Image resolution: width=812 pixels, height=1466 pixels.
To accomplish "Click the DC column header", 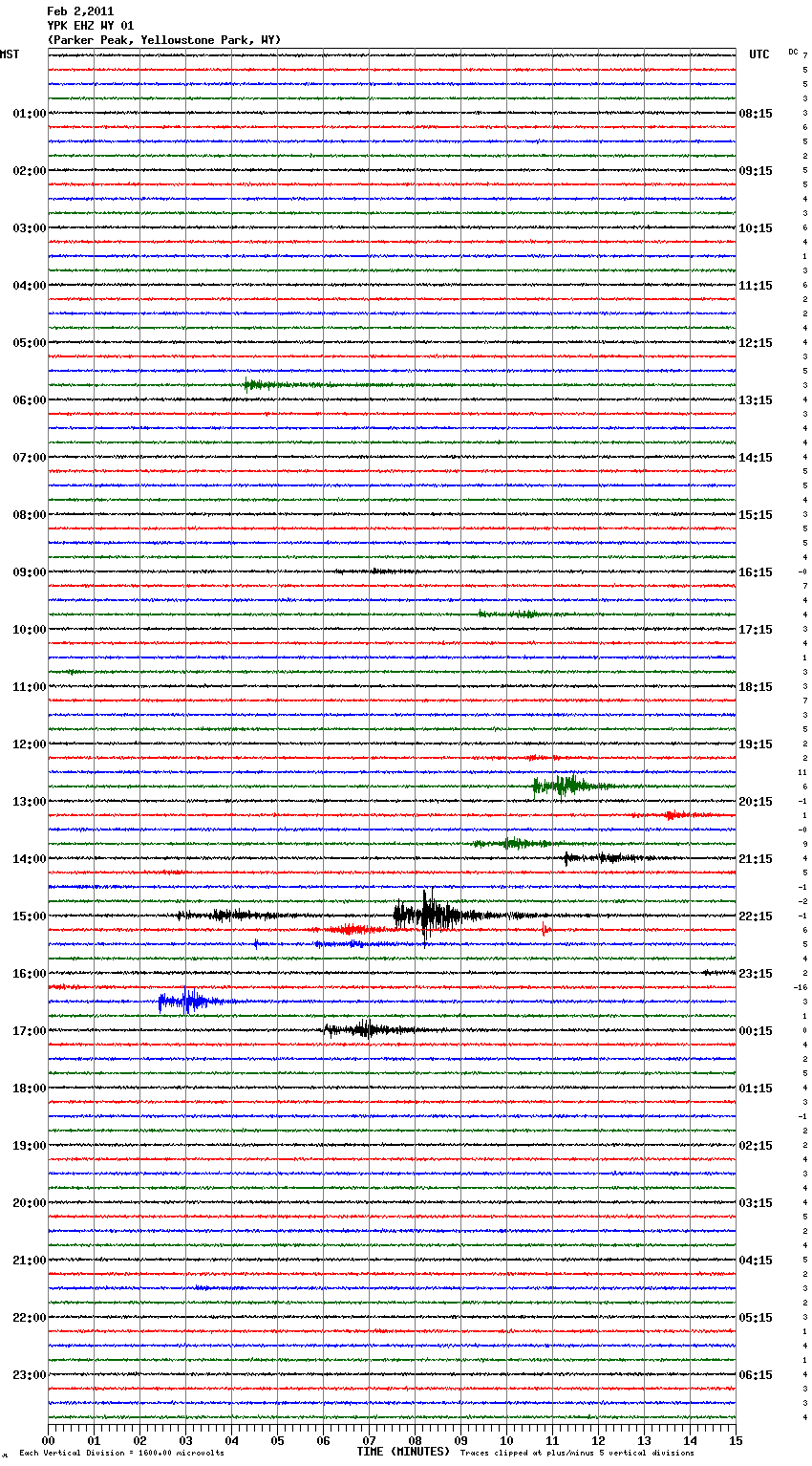I will (x=793, y=52).
